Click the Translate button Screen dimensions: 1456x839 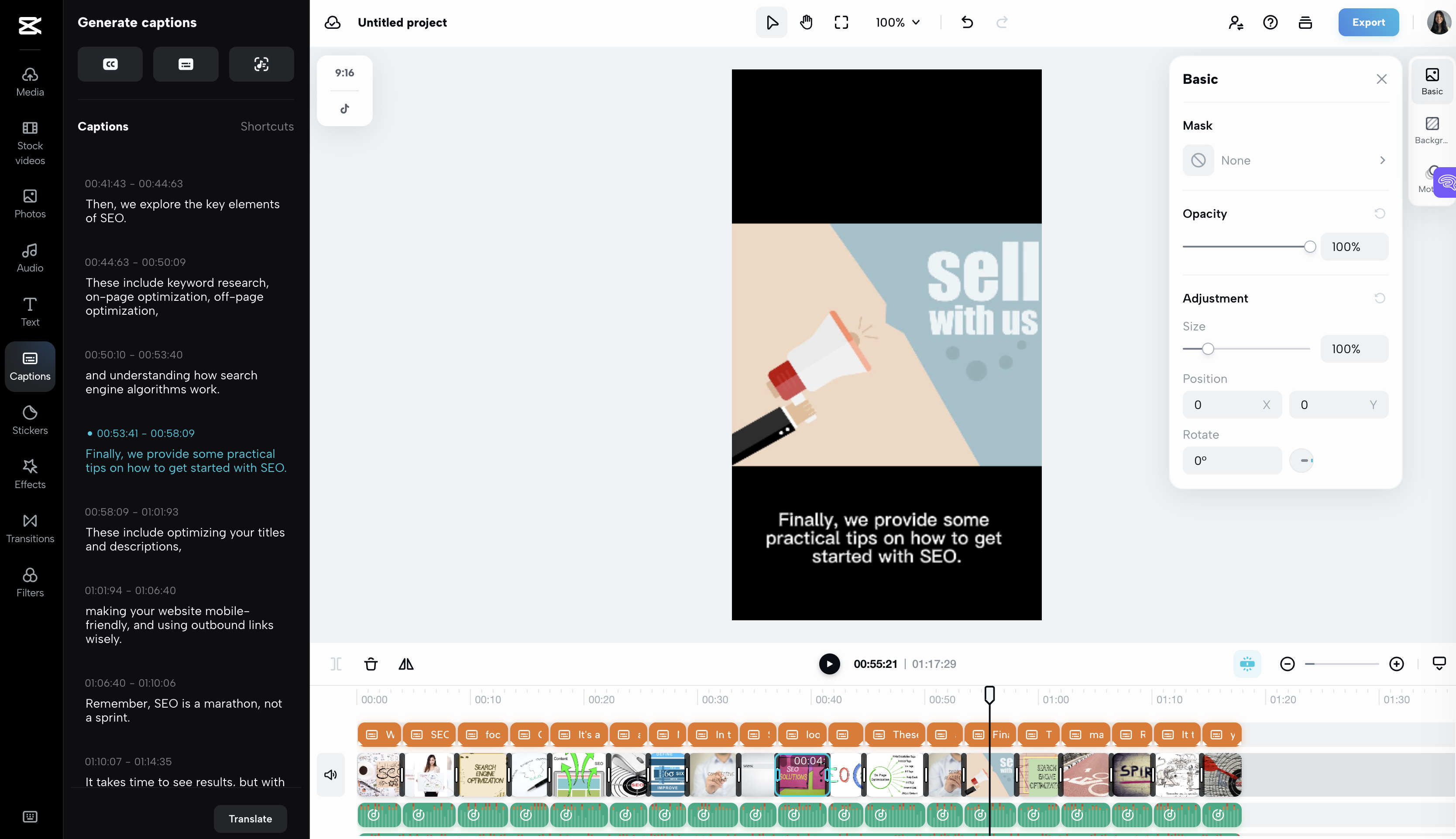pos(250,818)
